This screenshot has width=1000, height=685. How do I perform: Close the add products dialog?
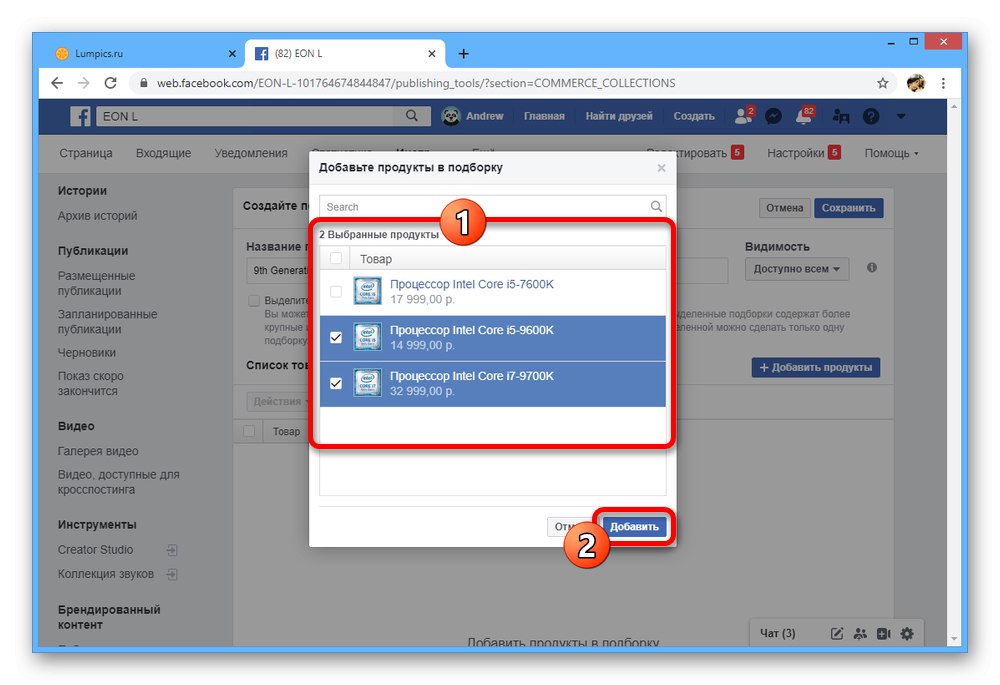pos(661,168)
